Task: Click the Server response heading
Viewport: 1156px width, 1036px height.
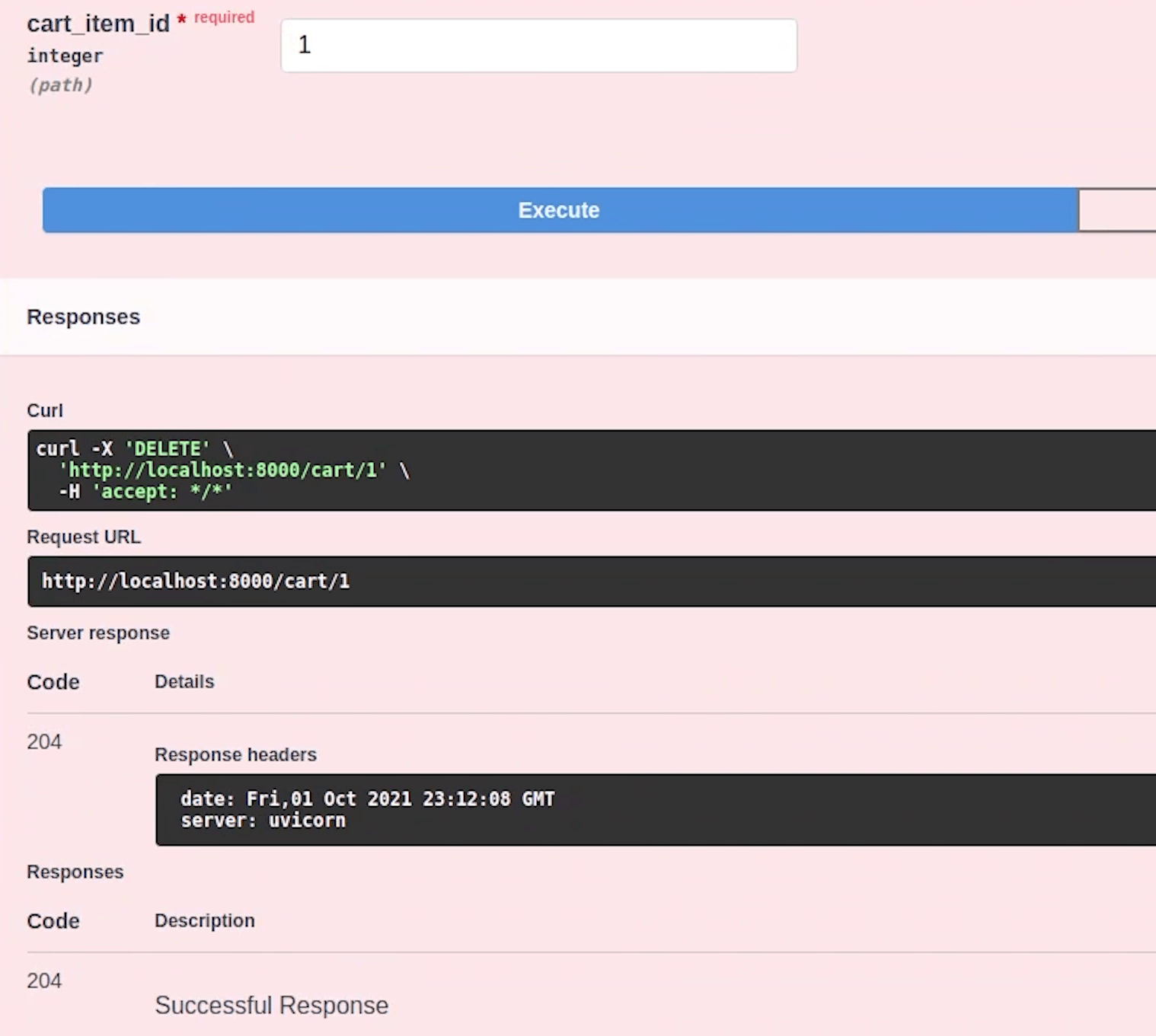Action: [98, 633]
